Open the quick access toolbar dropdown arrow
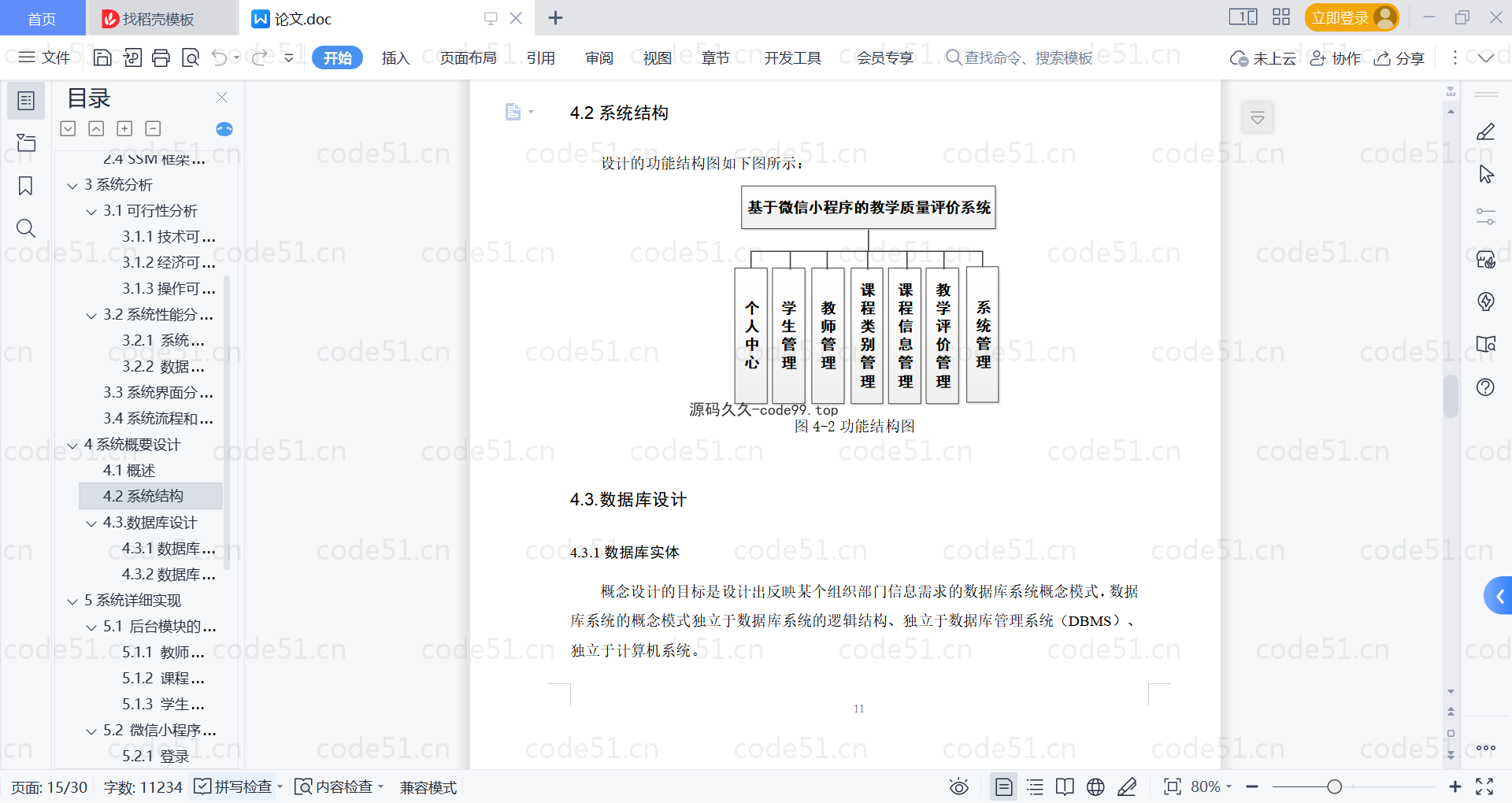Screen dimensions: 1512x803 click(289, 57)
